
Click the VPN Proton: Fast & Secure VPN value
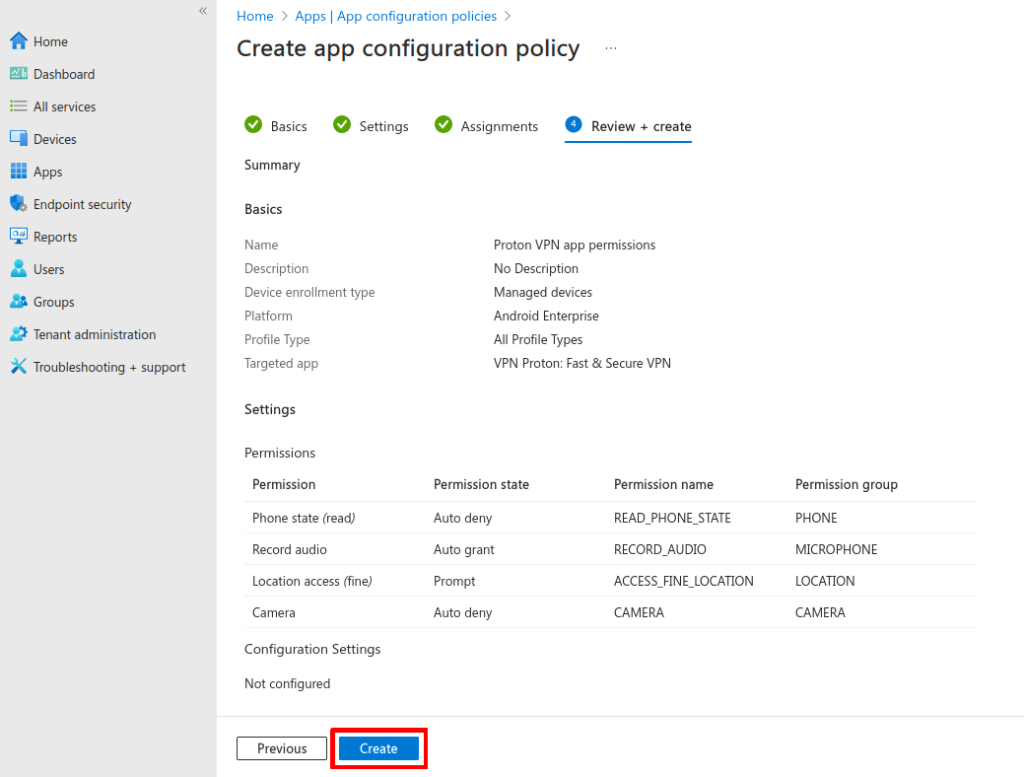[x=582, y=363]
